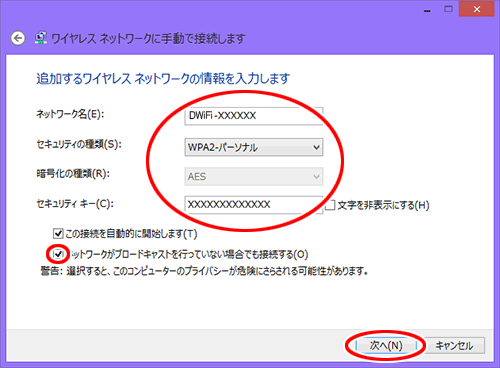Check the 文字を非表示にする checkbox

click(x=330, y=205)
